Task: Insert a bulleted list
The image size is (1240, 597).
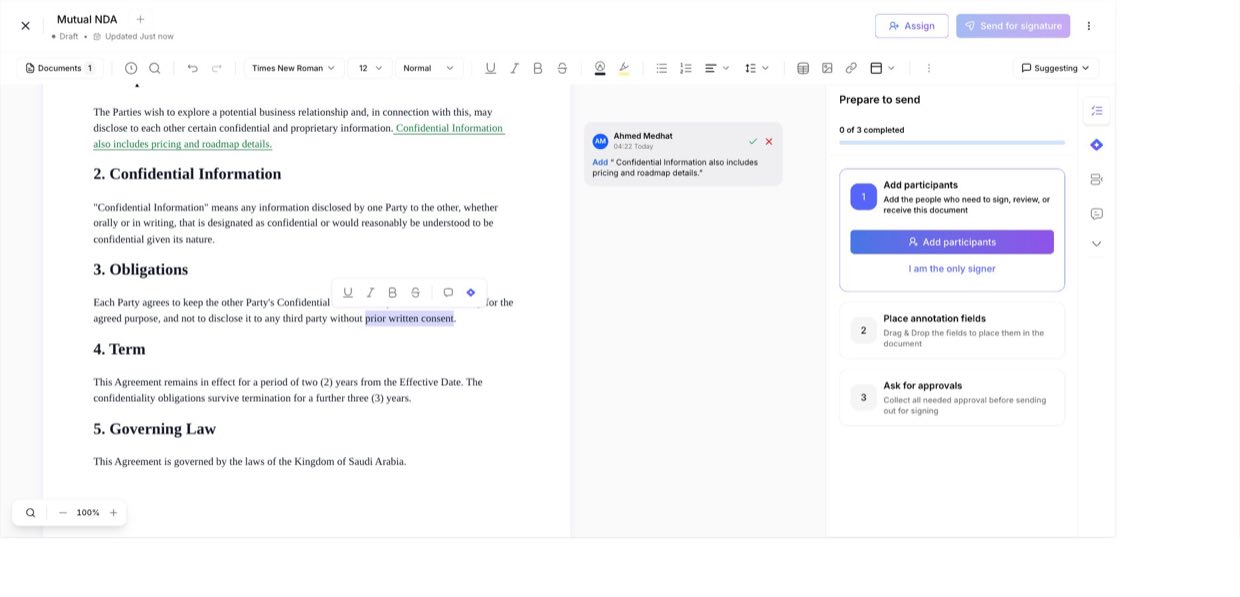Action: click(x=661, y=68)
